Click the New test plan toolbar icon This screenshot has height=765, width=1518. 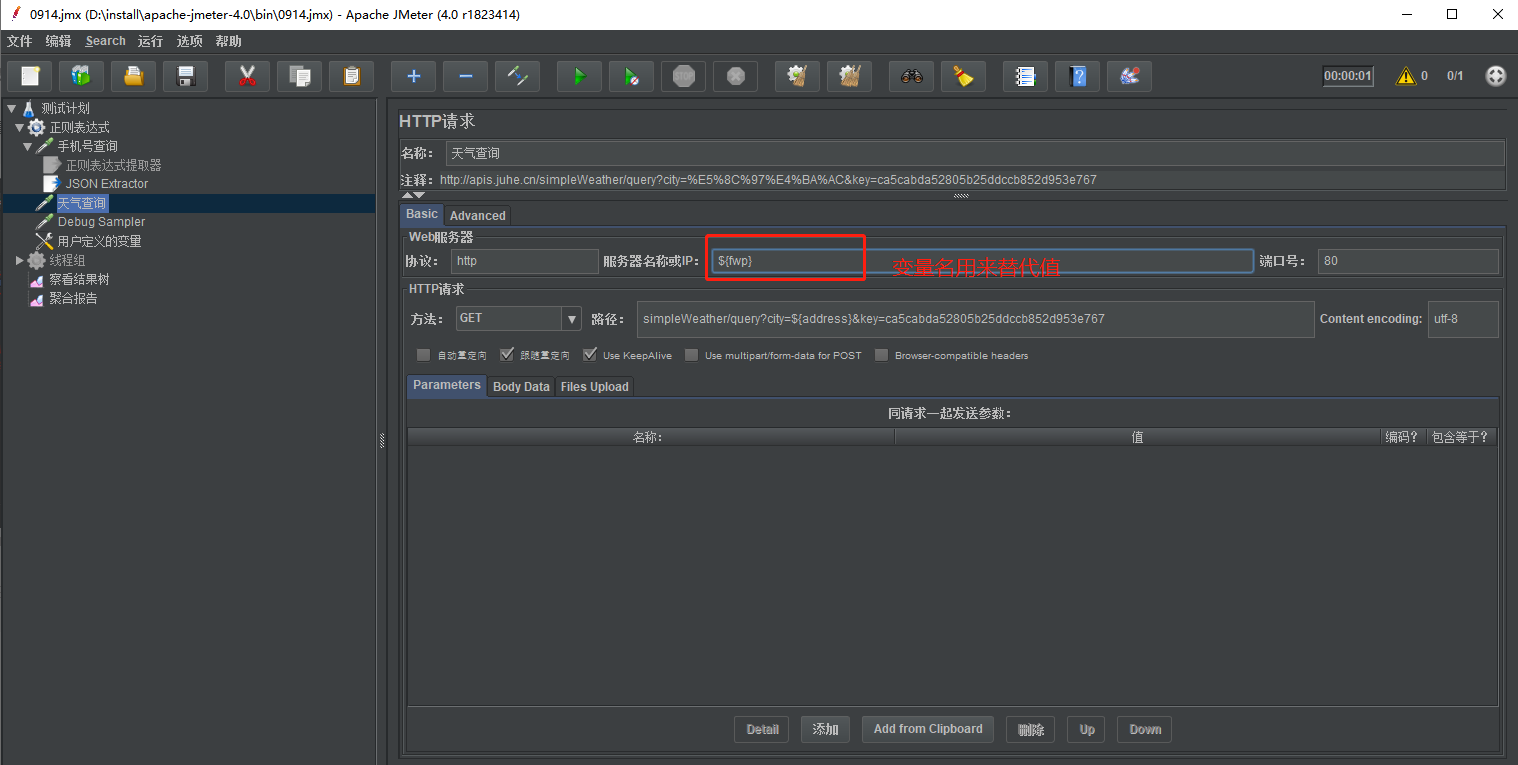pyautogui.click(x=30, y=76)
